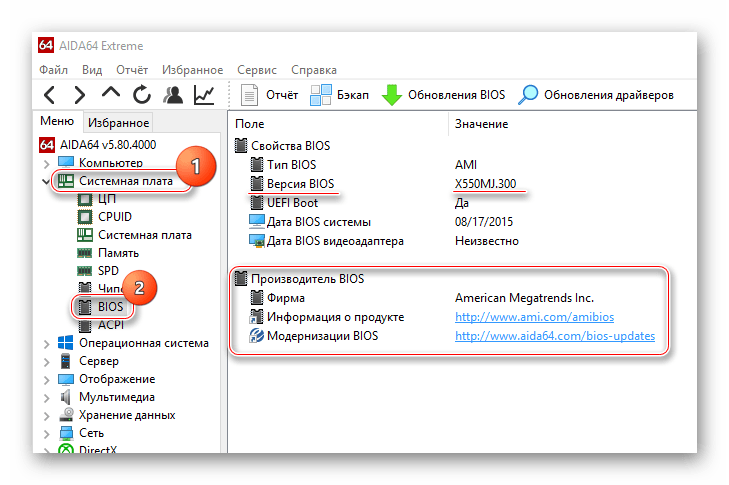
Task: Go back with the left arrow toolbar icon
Action: point(50,95)
